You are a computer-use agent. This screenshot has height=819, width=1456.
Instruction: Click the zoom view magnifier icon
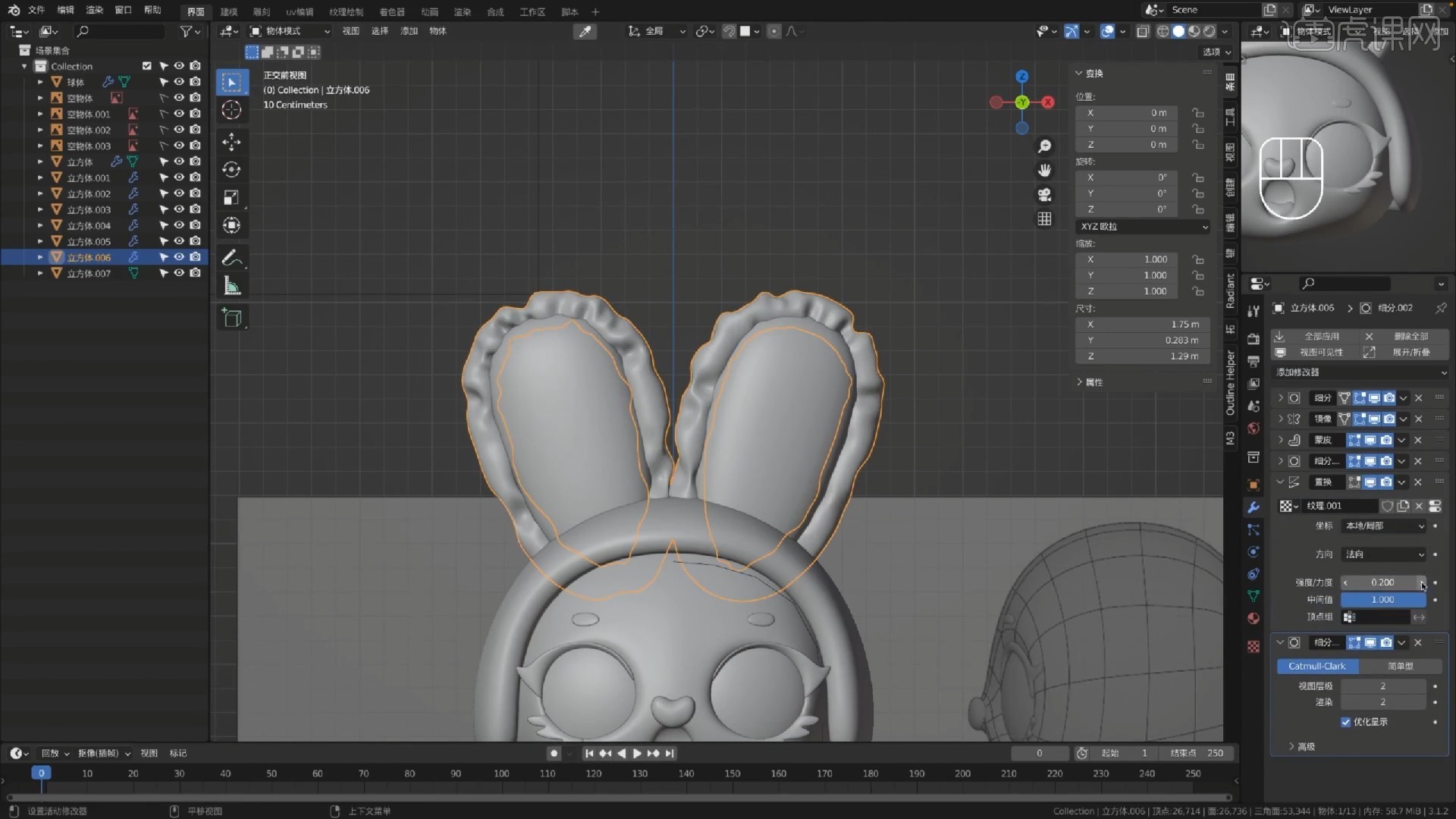[x=1045, y=146]
